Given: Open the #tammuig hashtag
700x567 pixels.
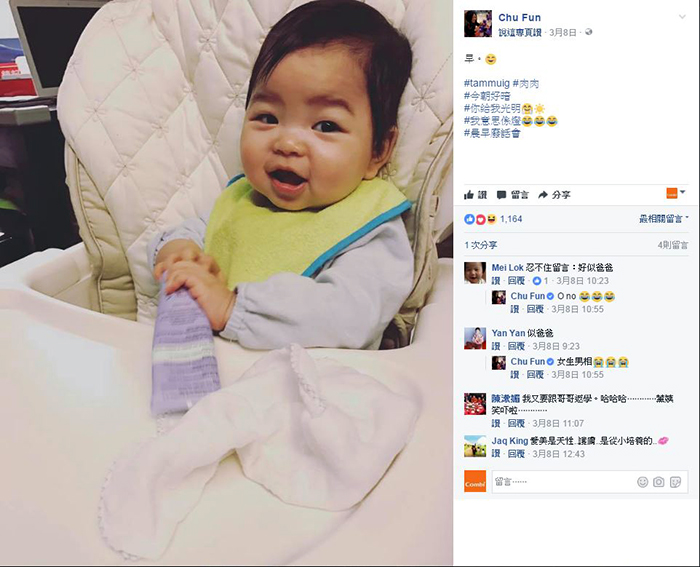Looking at the screenshot, I should pyautogui.click(x=487, y=83).
